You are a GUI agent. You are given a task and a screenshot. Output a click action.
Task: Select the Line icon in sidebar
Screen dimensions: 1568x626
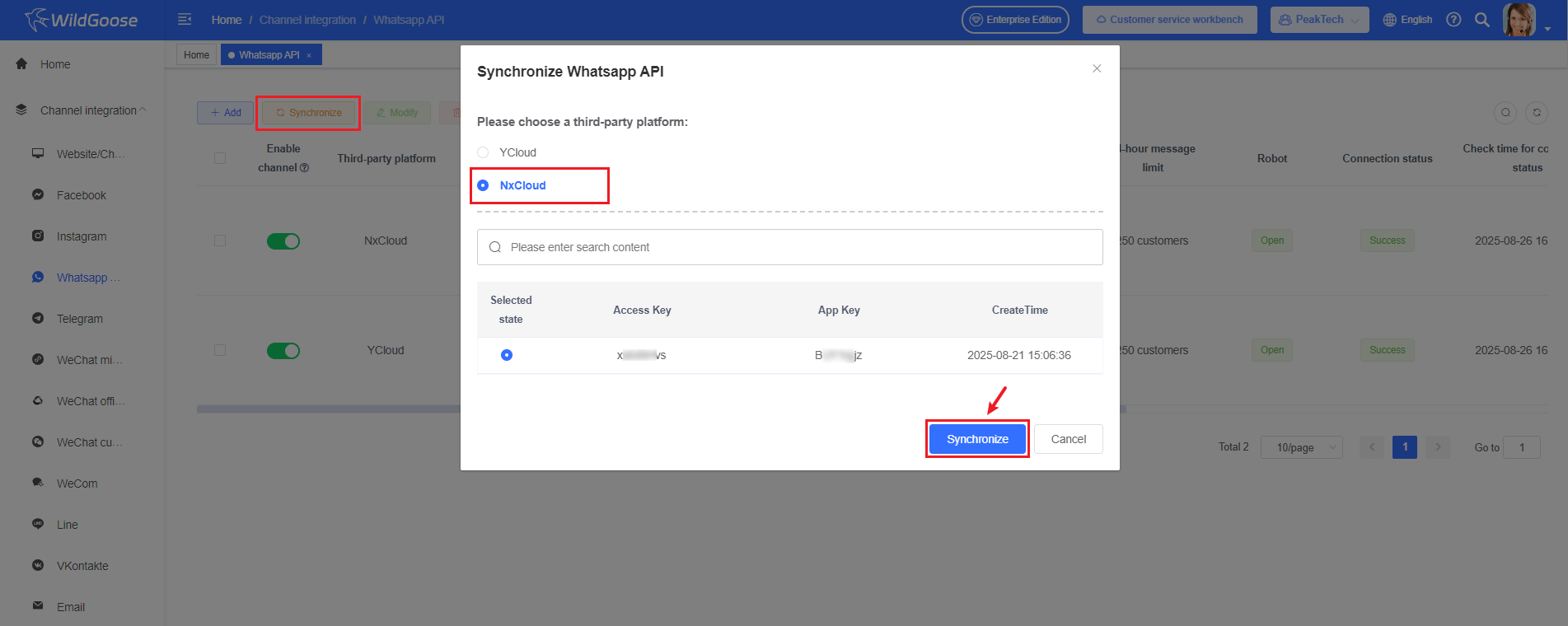38,524
